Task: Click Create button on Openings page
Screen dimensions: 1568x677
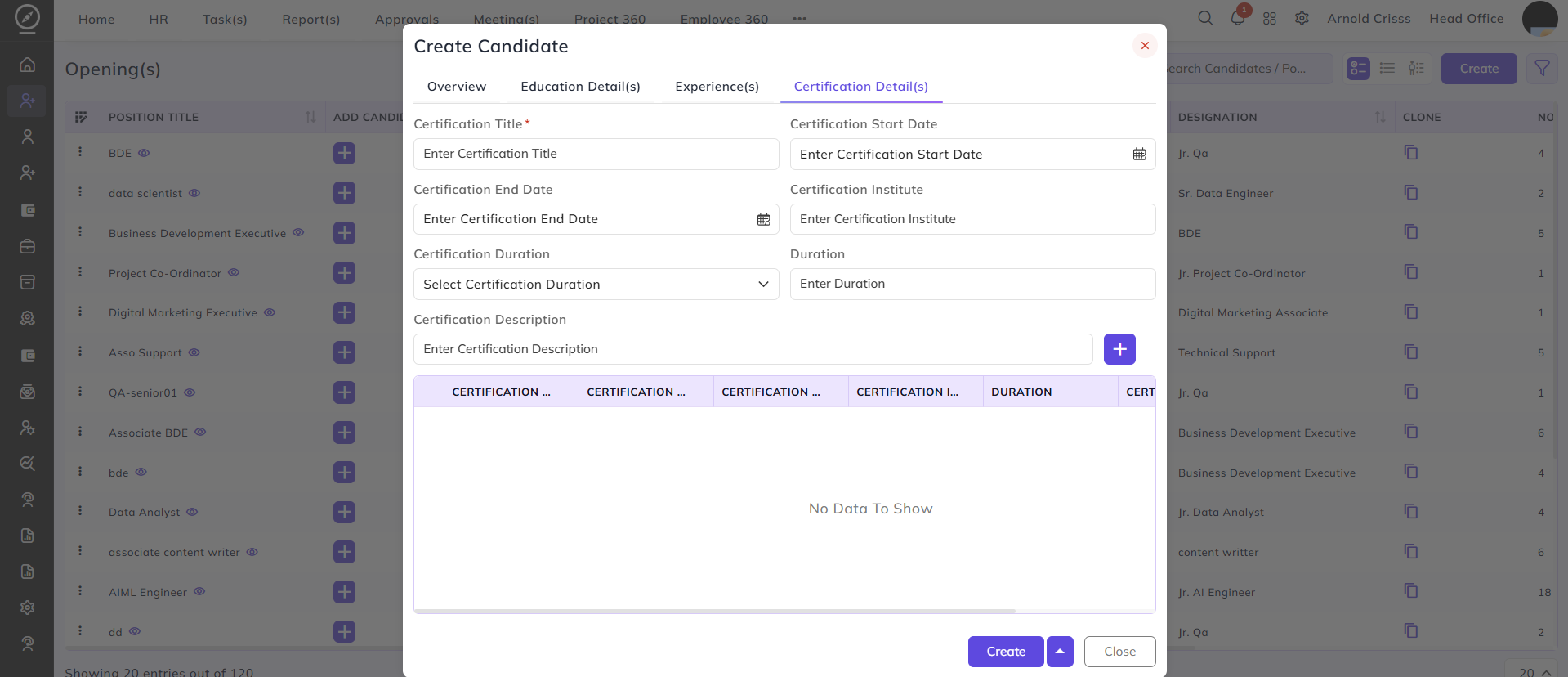Action: pyautogui.click(x=1479, y=69)
